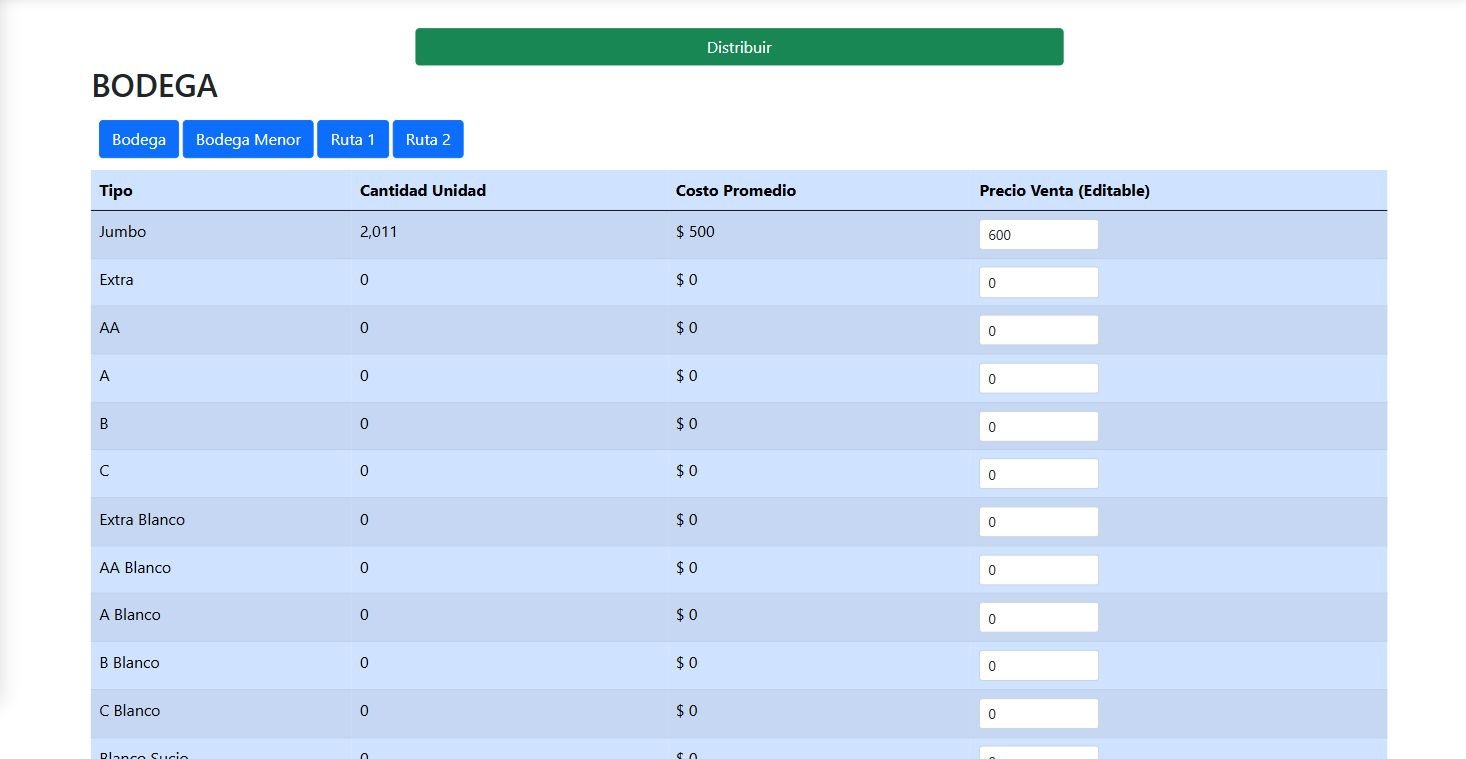Select the Ruta 2 button
The image size is (1466, 759).
[428, 139]
